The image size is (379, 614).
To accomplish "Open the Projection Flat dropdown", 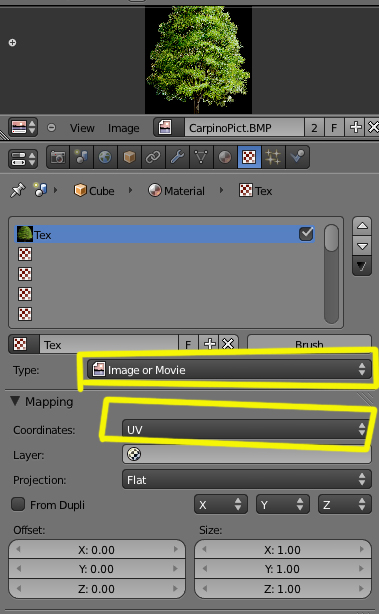I will pos(247,480).
